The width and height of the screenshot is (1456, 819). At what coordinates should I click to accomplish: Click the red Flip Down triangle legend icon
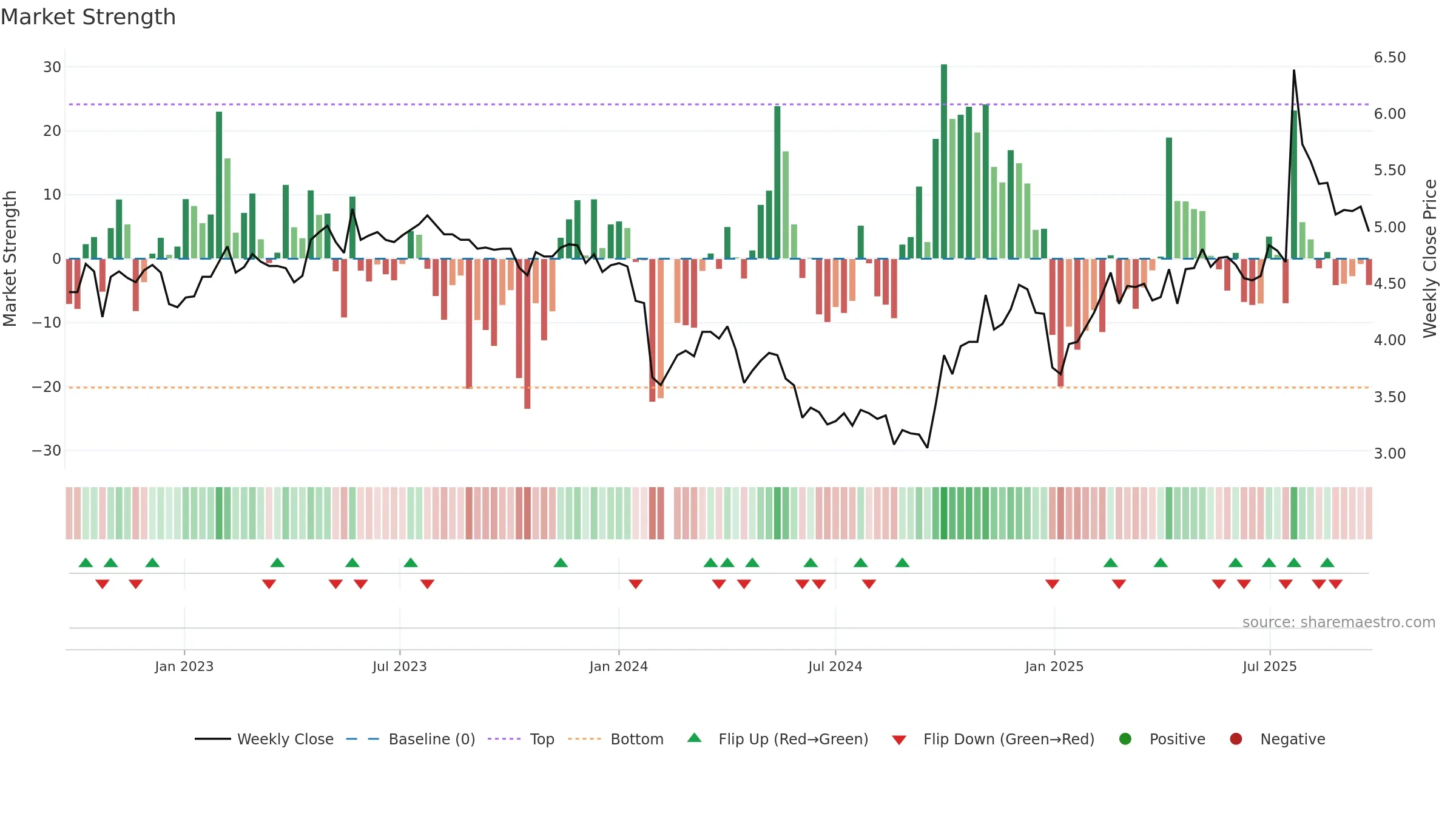click(x=899, y=740)
